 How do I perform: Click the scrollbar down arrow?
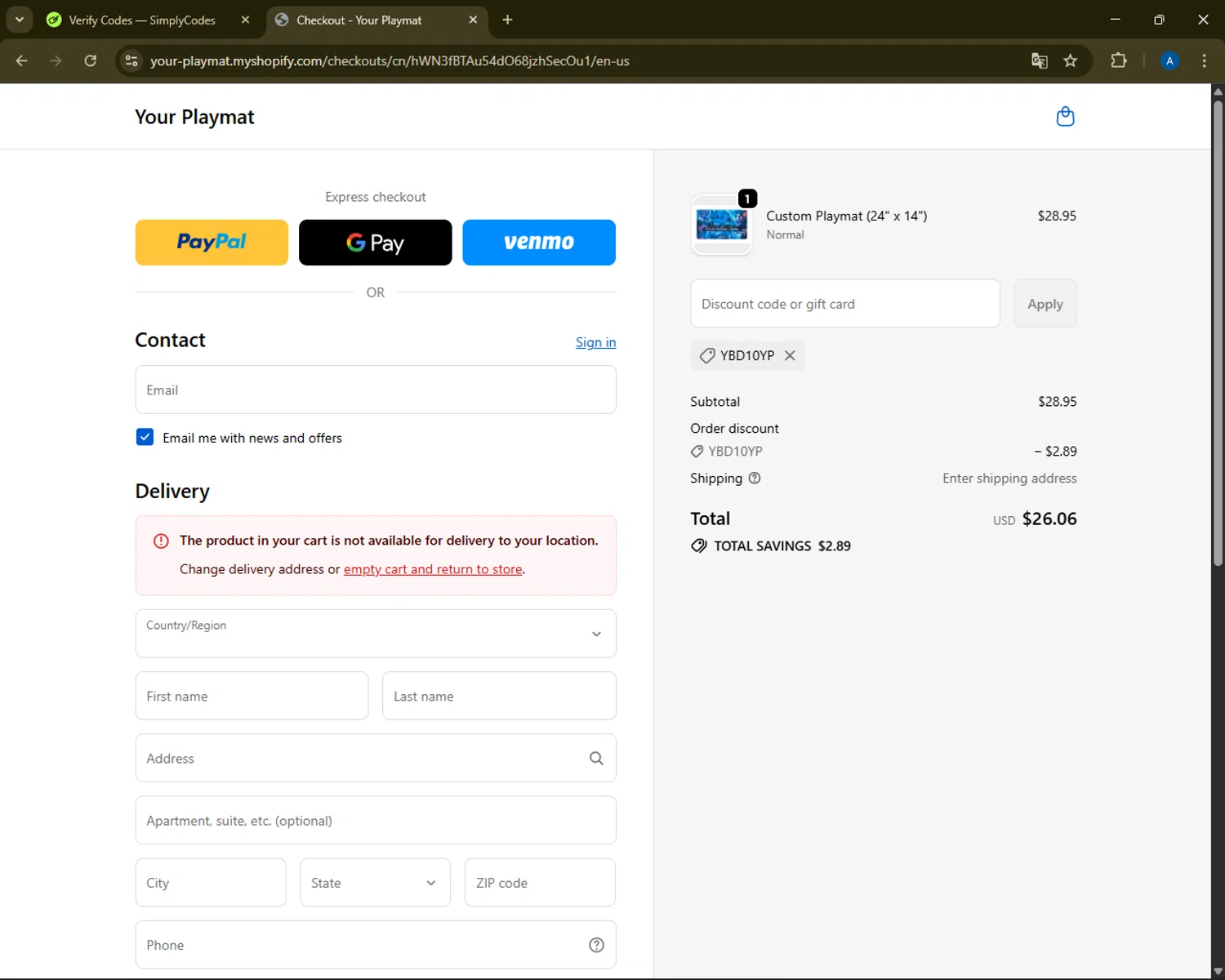coord(1218,972)
